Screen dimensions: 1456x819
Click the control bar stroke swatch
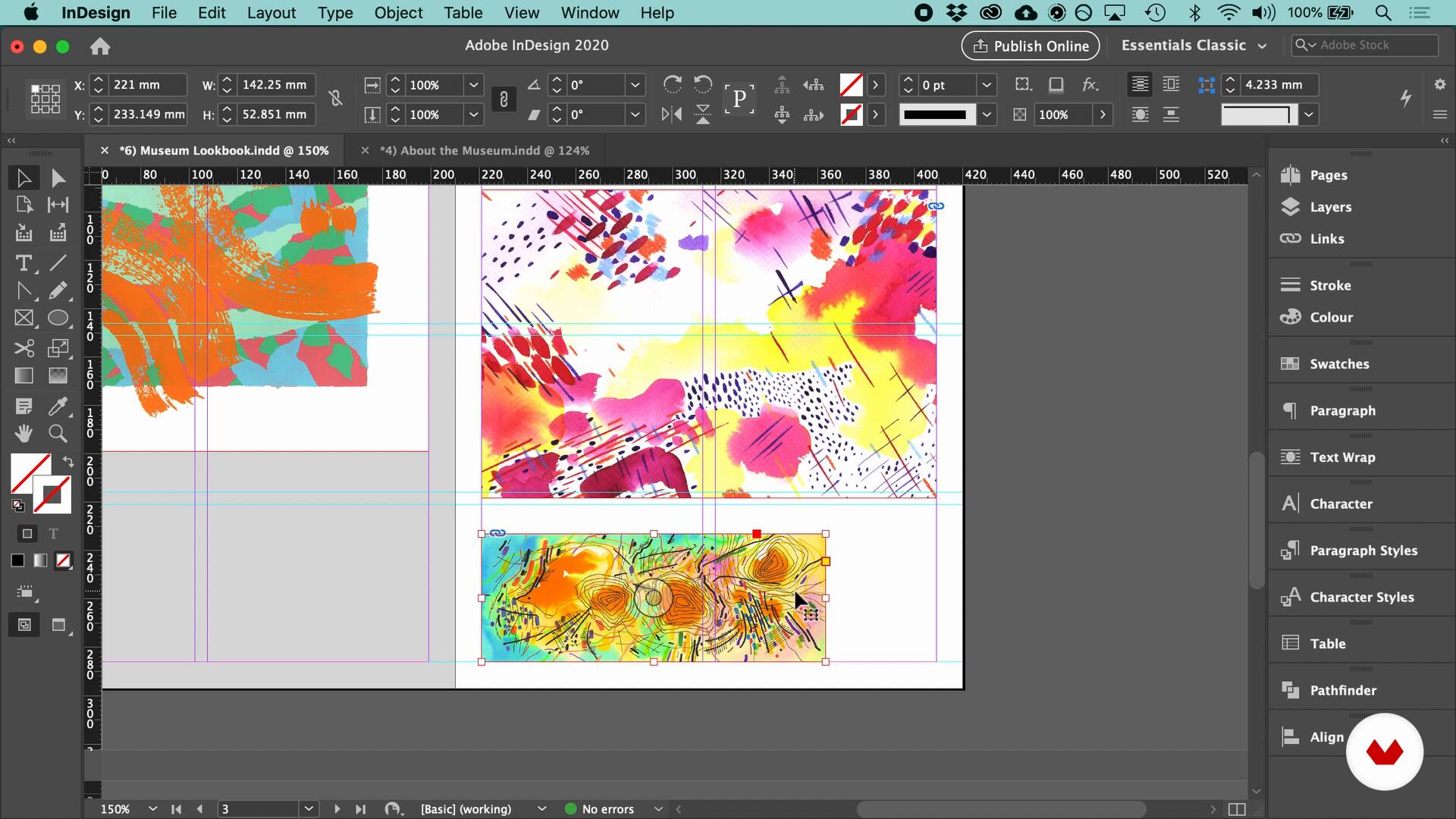851,115
